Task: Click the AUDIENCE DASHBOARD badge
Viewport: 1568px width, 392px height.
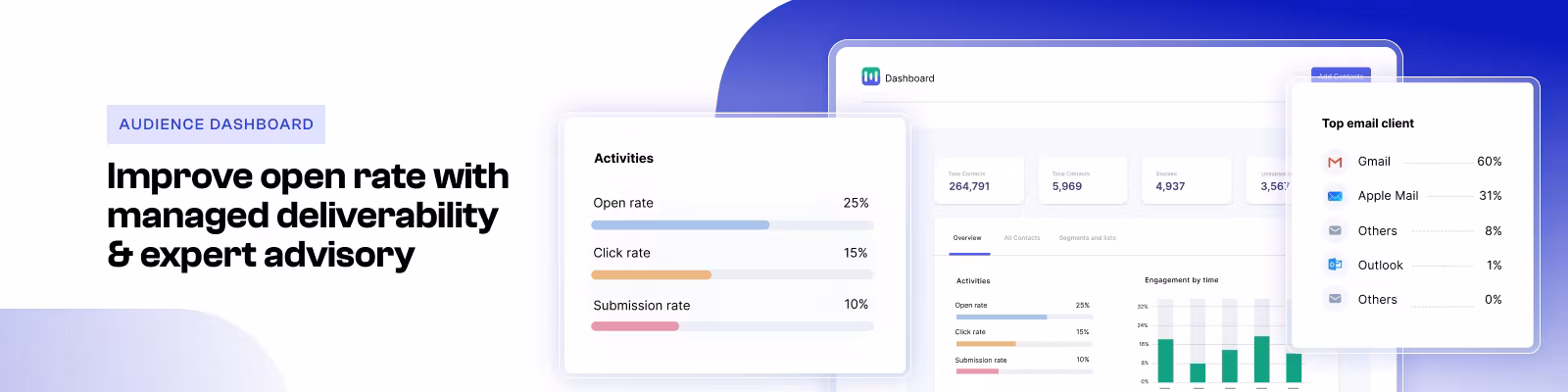Action: point(216,124)
